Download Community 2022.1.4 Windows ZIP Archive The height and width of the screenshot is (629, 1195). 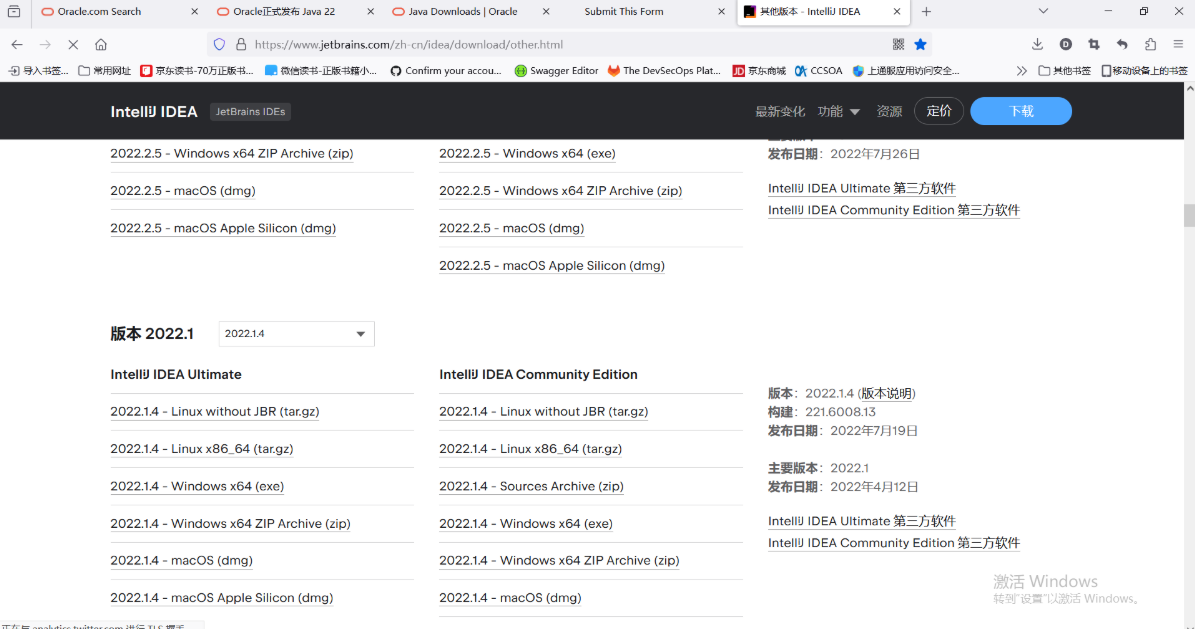[559, 560]
